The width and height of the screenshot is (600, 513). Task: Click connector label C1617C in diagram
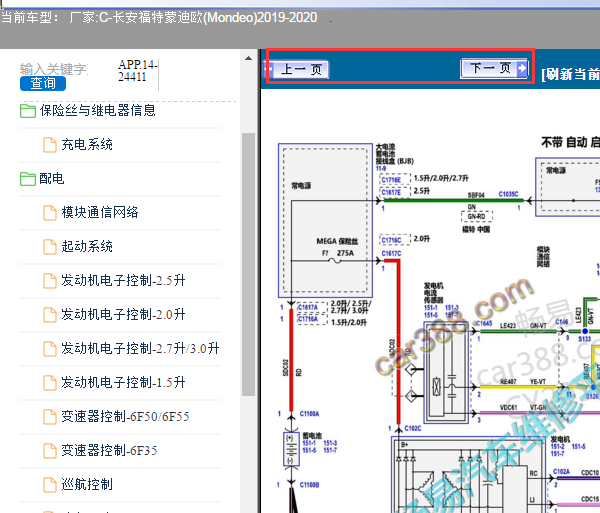(391, 254)
